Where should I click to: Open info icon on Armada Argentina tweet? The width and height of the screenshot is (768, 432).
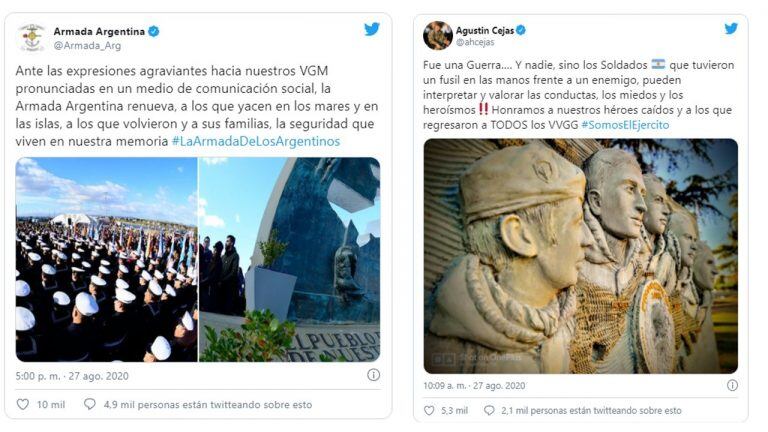click(x=373, y=375)
